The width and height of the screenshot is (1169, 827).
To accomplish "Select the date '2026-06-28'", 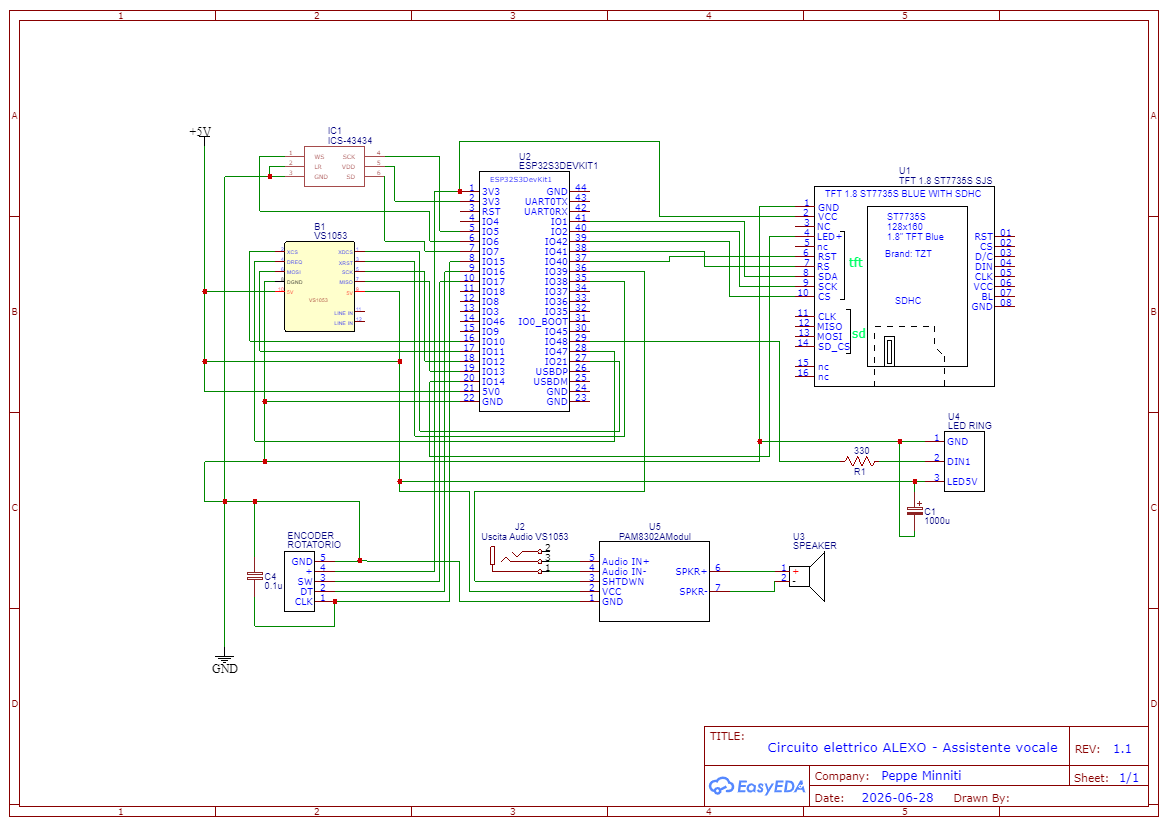I will click(x=897, y=797).
